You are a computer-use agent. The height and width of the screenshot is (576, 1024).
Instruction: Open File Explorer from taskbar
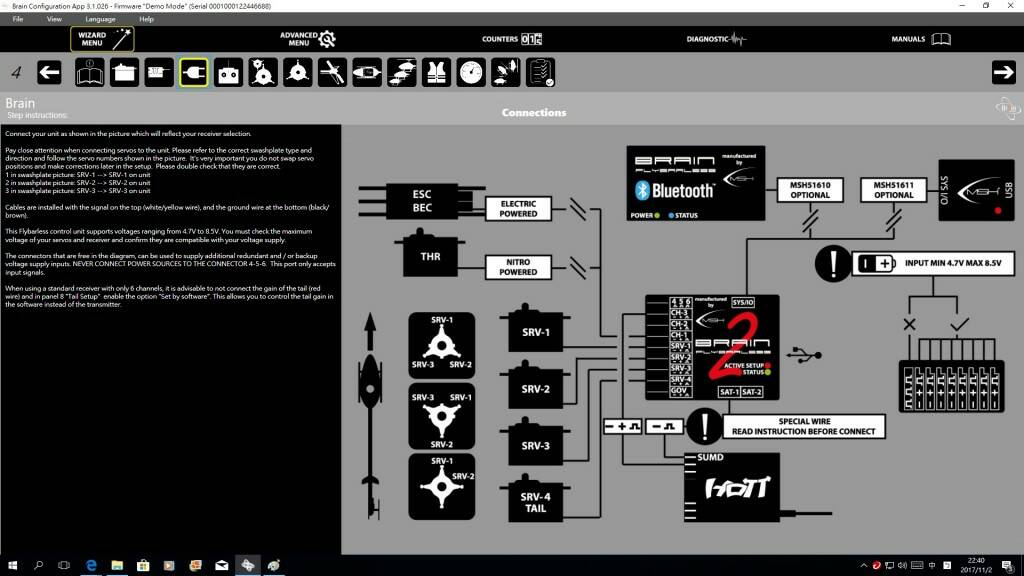(117, 565)
